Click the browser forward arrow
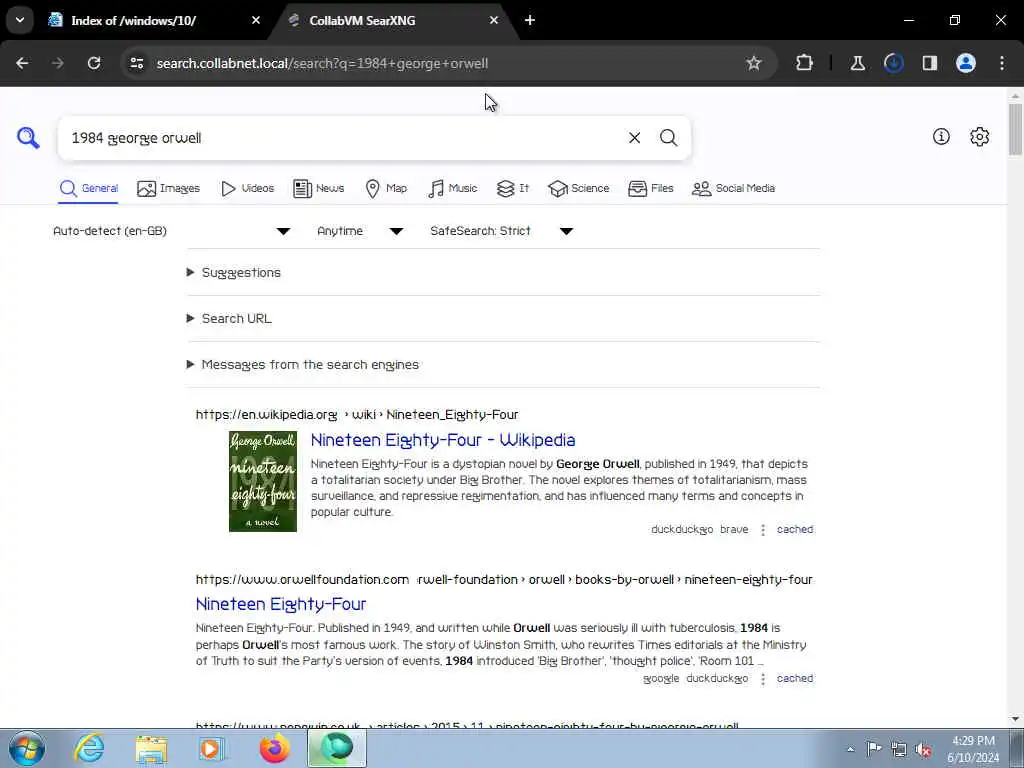 (58, 63)
